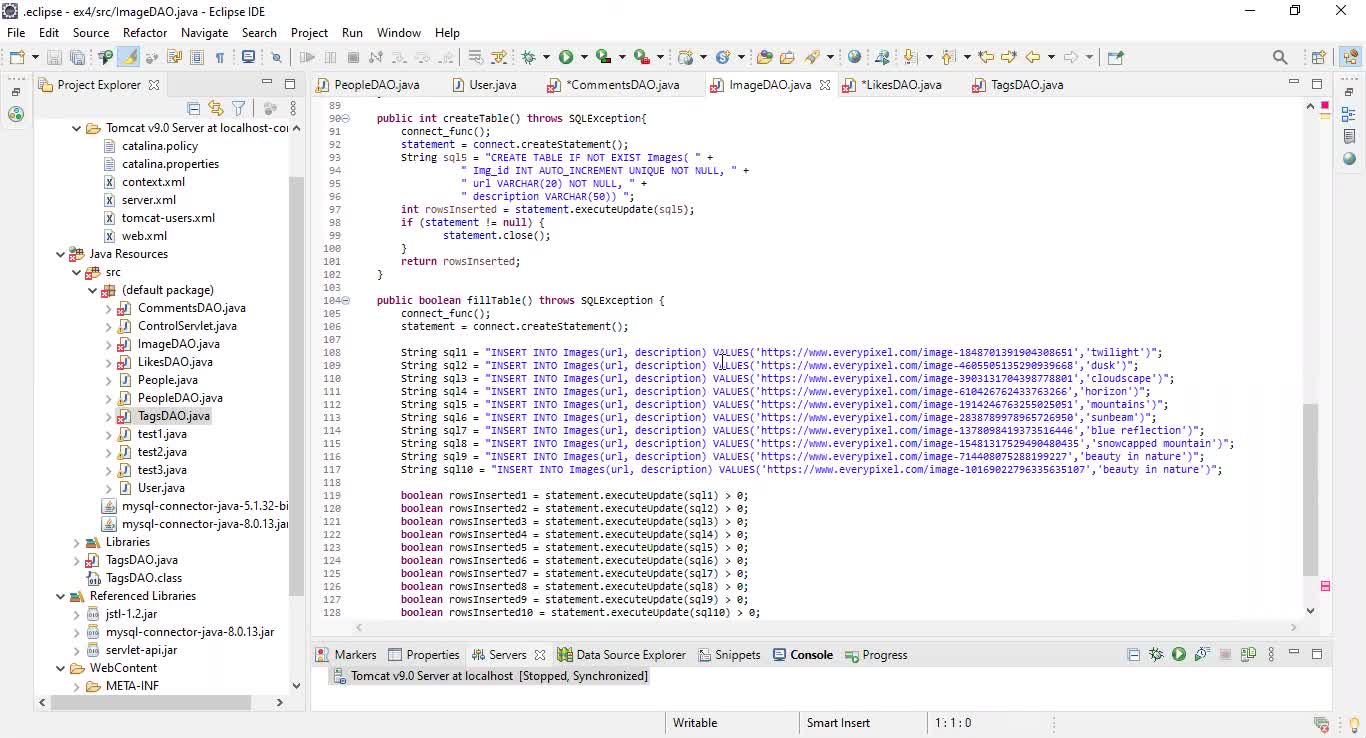This screenshot has height=738, width=1366.
Task: Select test2.java in Project Explorer
Action: (162, 452)
